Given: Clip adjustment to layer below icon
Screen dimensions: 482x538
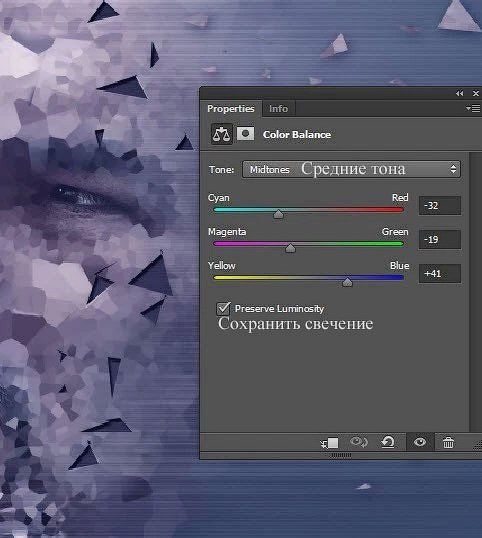Looking at the screenshot, I should coord(329,443).
